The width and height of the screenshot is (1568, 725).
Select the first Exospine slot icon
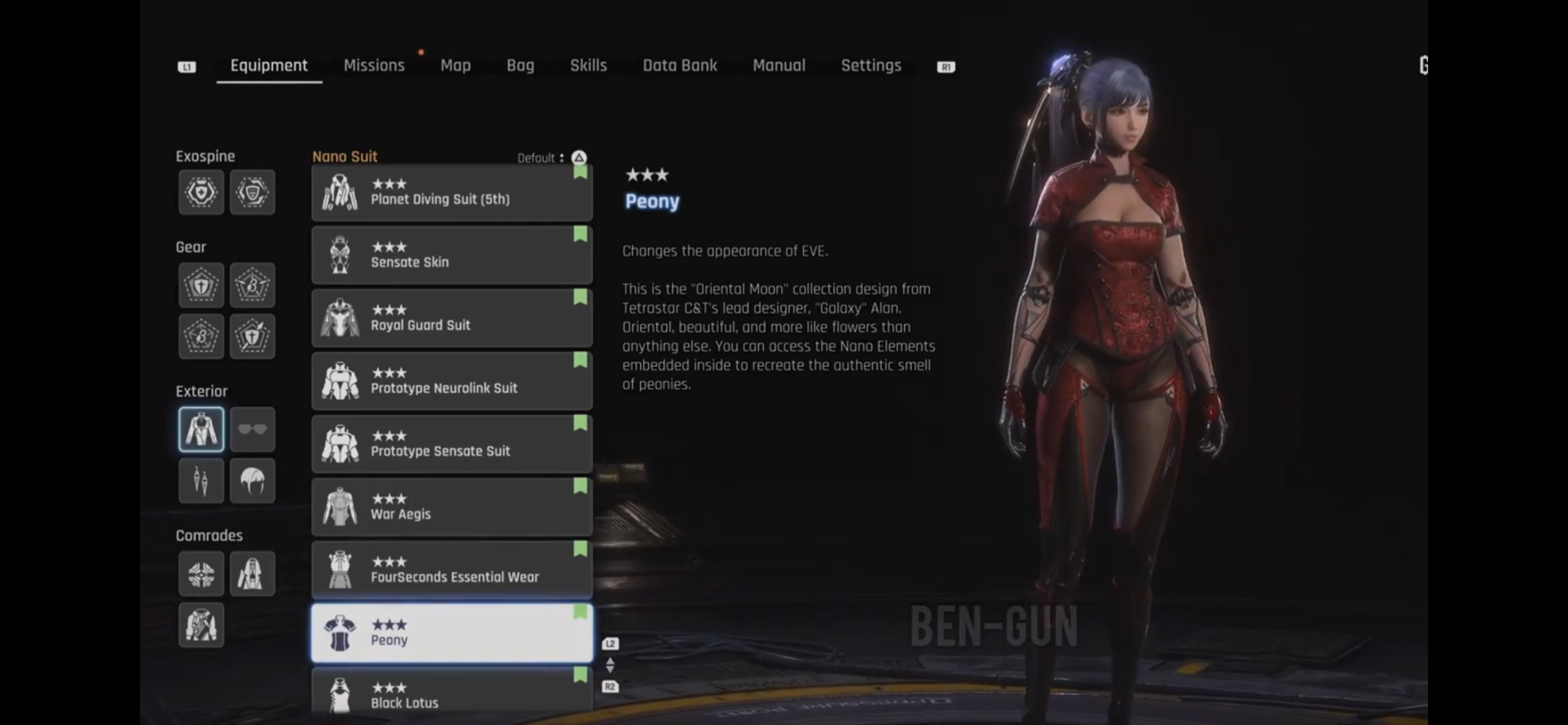tap(201, 192)
